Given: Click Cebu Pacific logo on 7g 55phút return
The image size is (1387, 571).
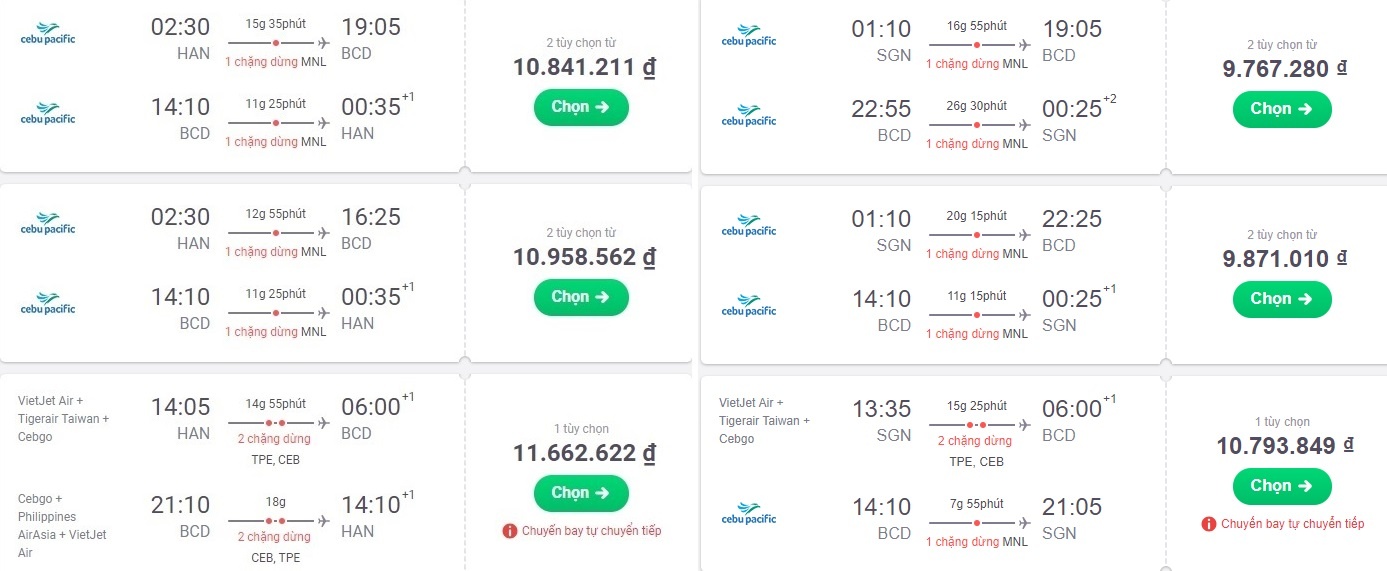Looking at the screenshot, I should [749, 515].
